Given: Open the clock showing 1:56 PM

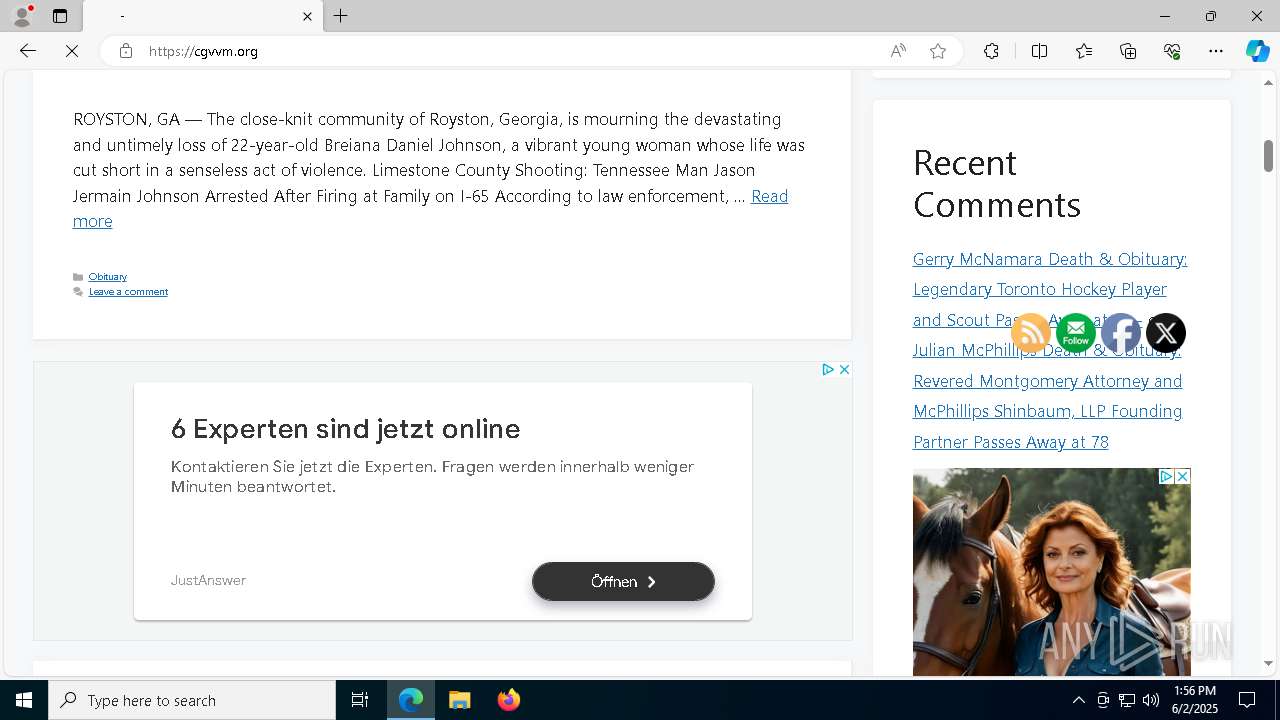Looking at the screenshot, I should click(x=1195, y=700).
